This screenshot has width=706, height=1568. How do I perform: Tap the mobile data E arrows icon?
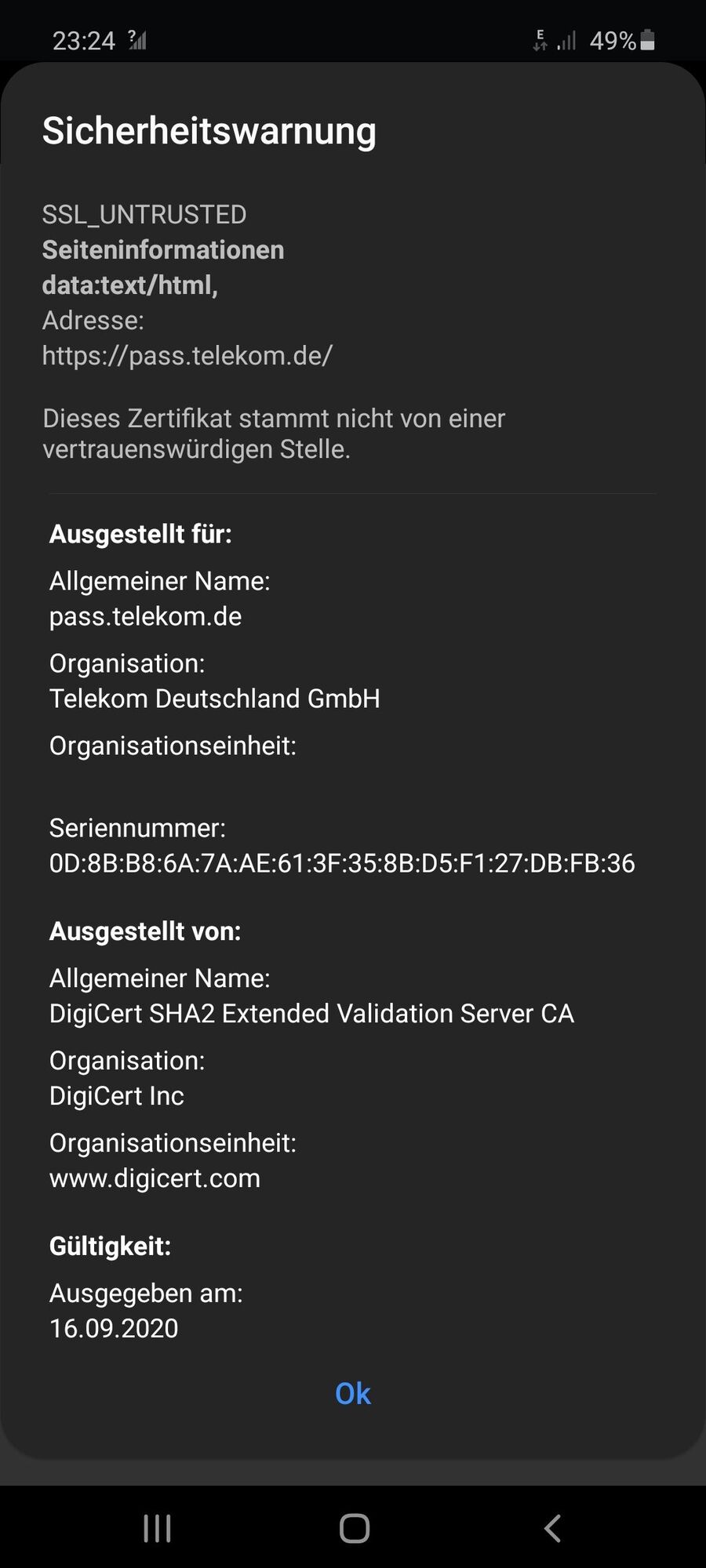(540, 40)
